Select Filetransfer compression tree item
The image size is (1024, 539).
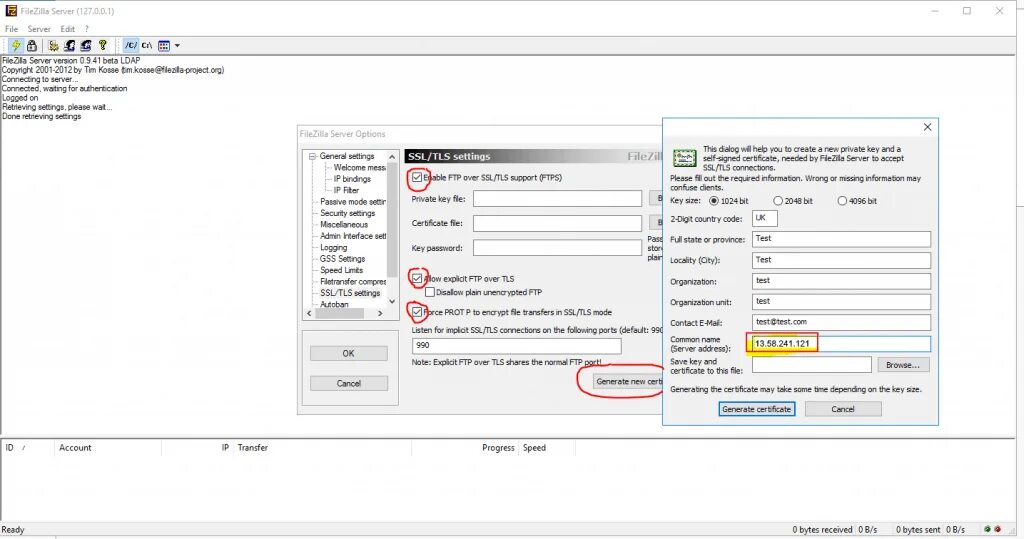(x=353, y=282)
